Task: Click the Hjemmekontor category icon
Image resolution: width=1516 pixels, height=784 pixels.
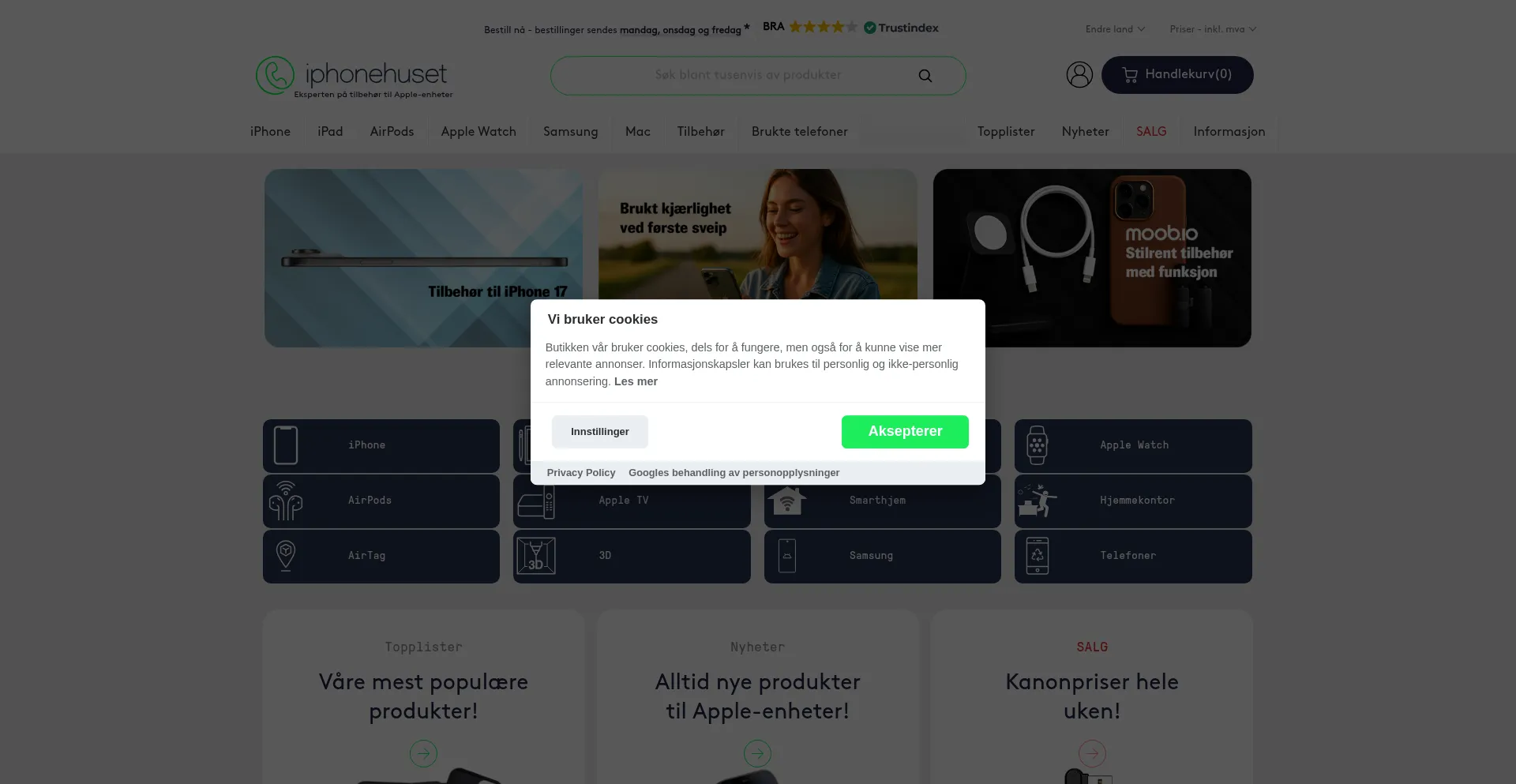Action: [1037, 501]
